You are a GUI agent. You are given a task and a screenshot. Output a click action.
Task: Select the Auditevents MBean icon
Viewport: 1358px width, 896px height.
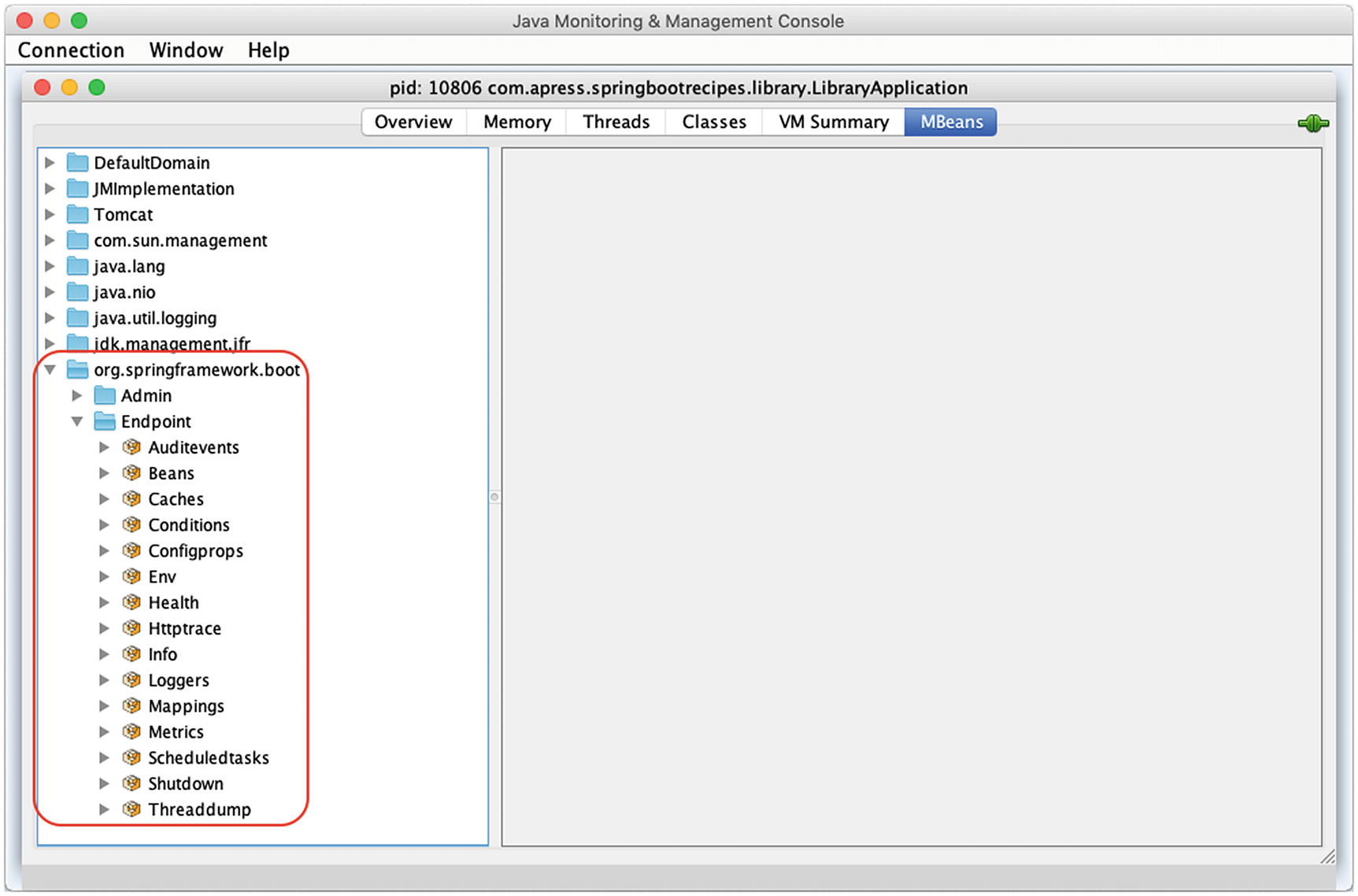(131, 447)
